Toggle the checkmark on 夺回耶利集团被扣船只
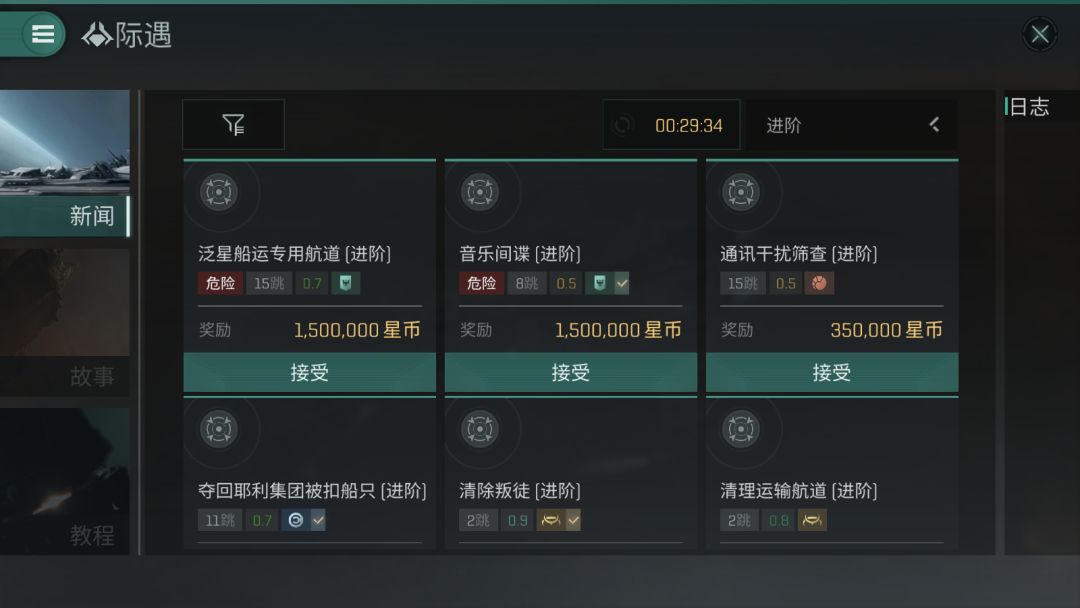This screenshot has width=1080, height=608. 317,520
